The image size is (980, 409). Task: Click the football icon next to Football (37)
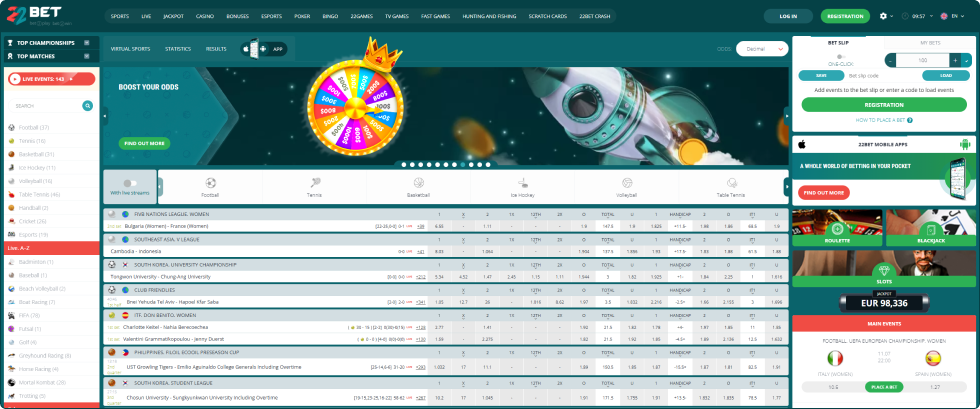coord(11,128)
